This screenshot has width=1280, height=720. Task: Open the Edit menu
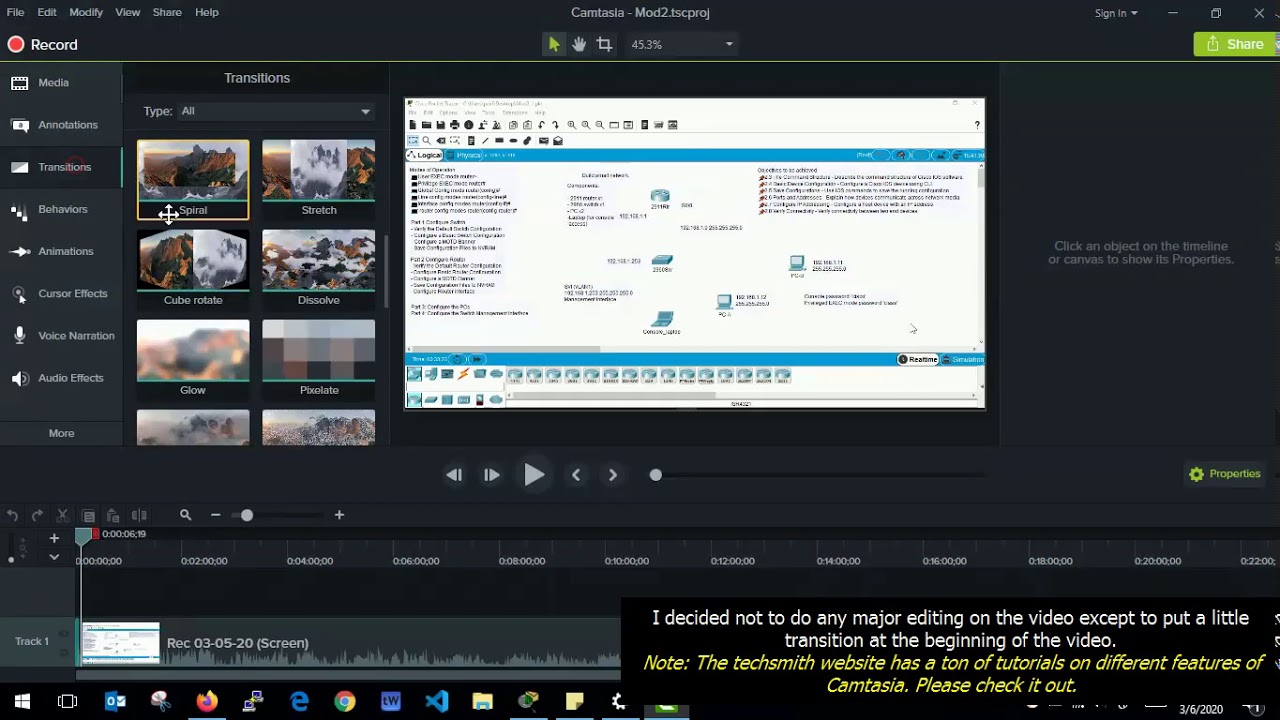(47, 12)
